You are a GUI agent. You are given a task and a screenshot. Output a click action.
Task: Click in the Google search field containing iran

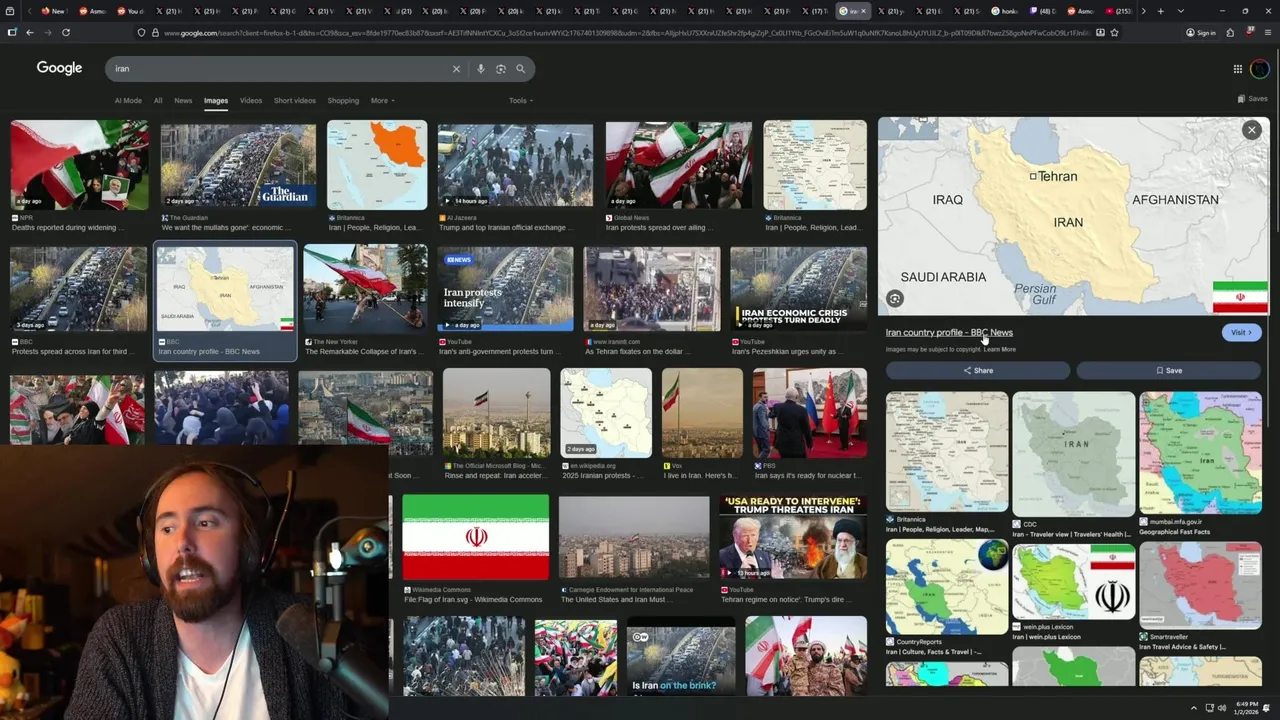click(280, 69)
